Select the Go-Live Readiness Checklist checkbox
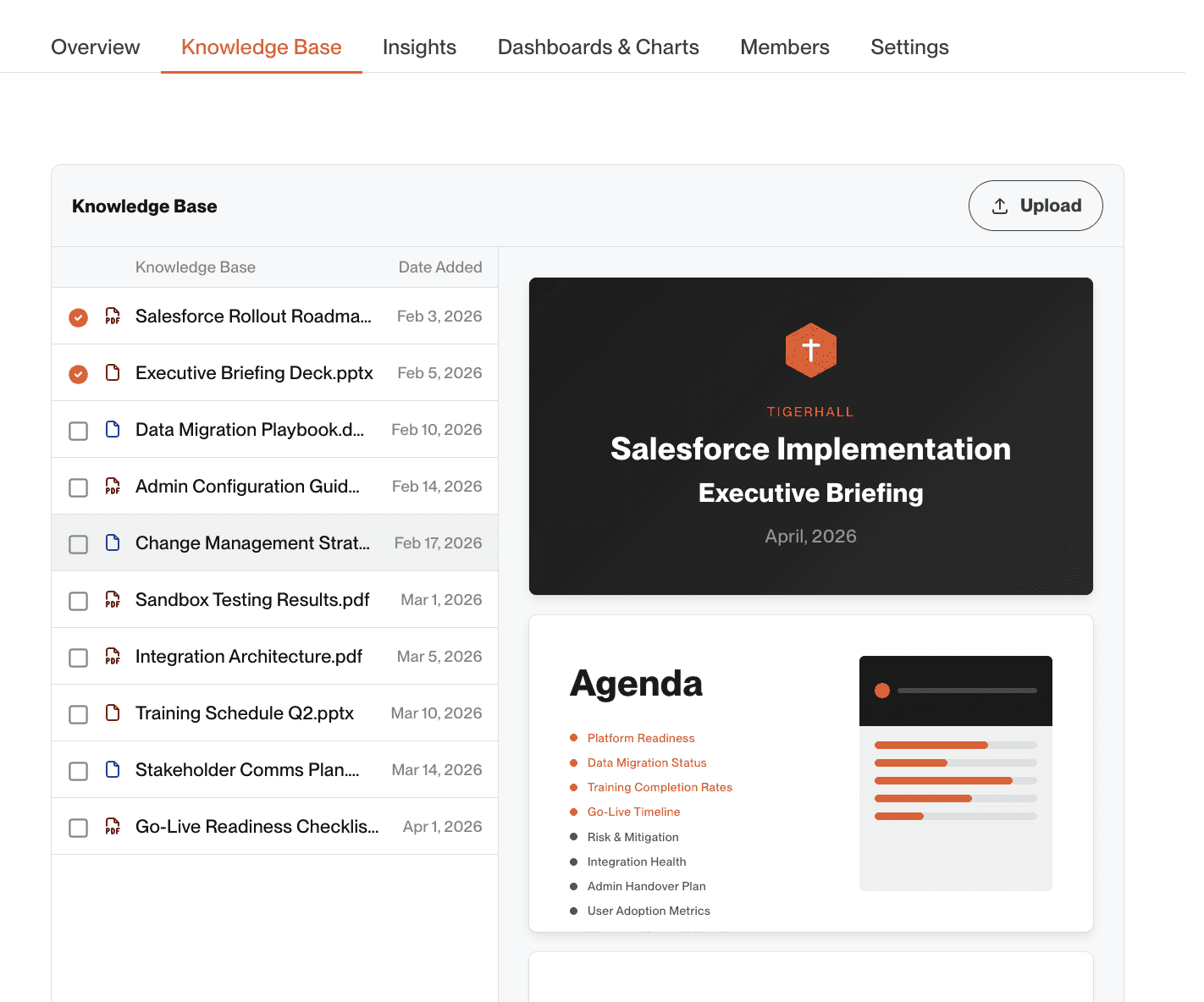 [x=78, y=828]
